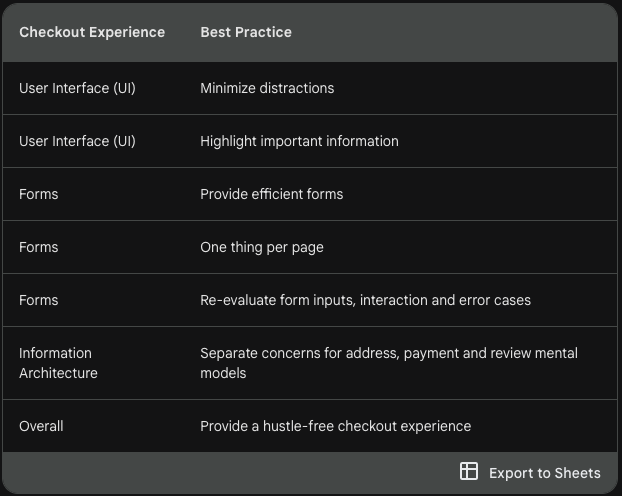Click the Export to Sheets label
Image resolution: width=622 pixels, height=496 pixels.
click(x=545, y=473)
